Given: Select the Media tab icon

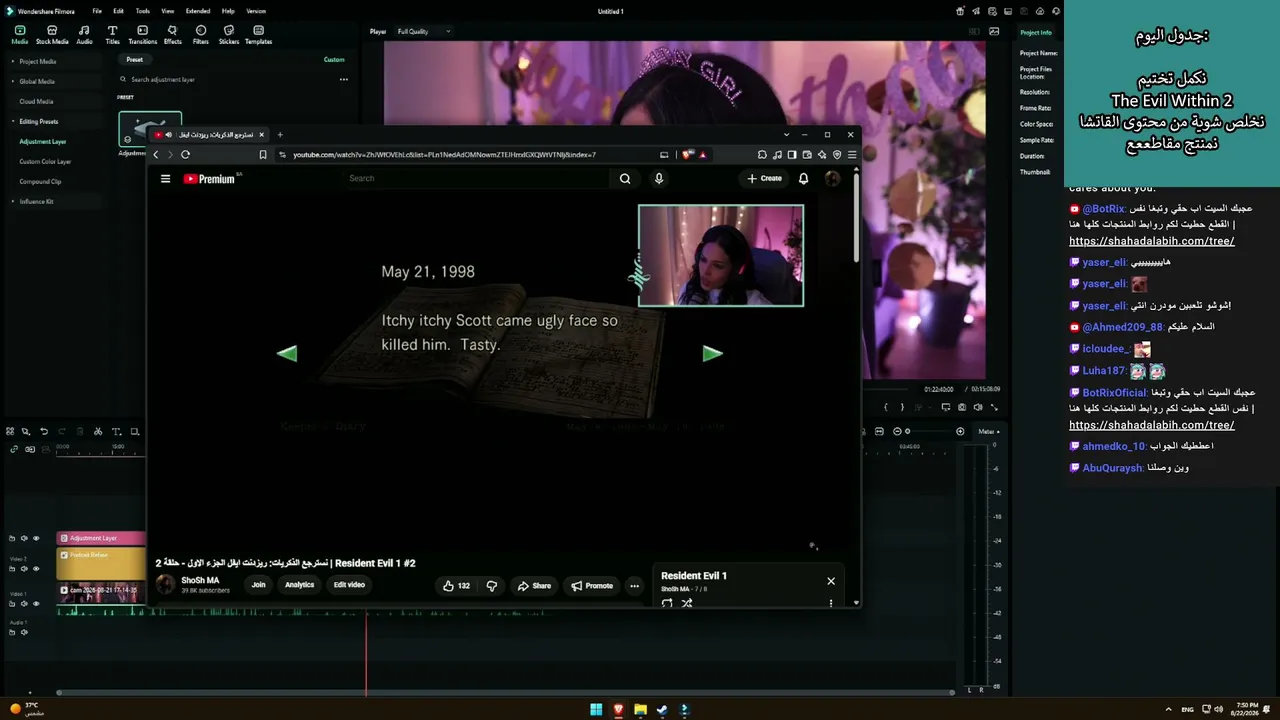Looking at the screenshot, I should (x=19, y=35).
